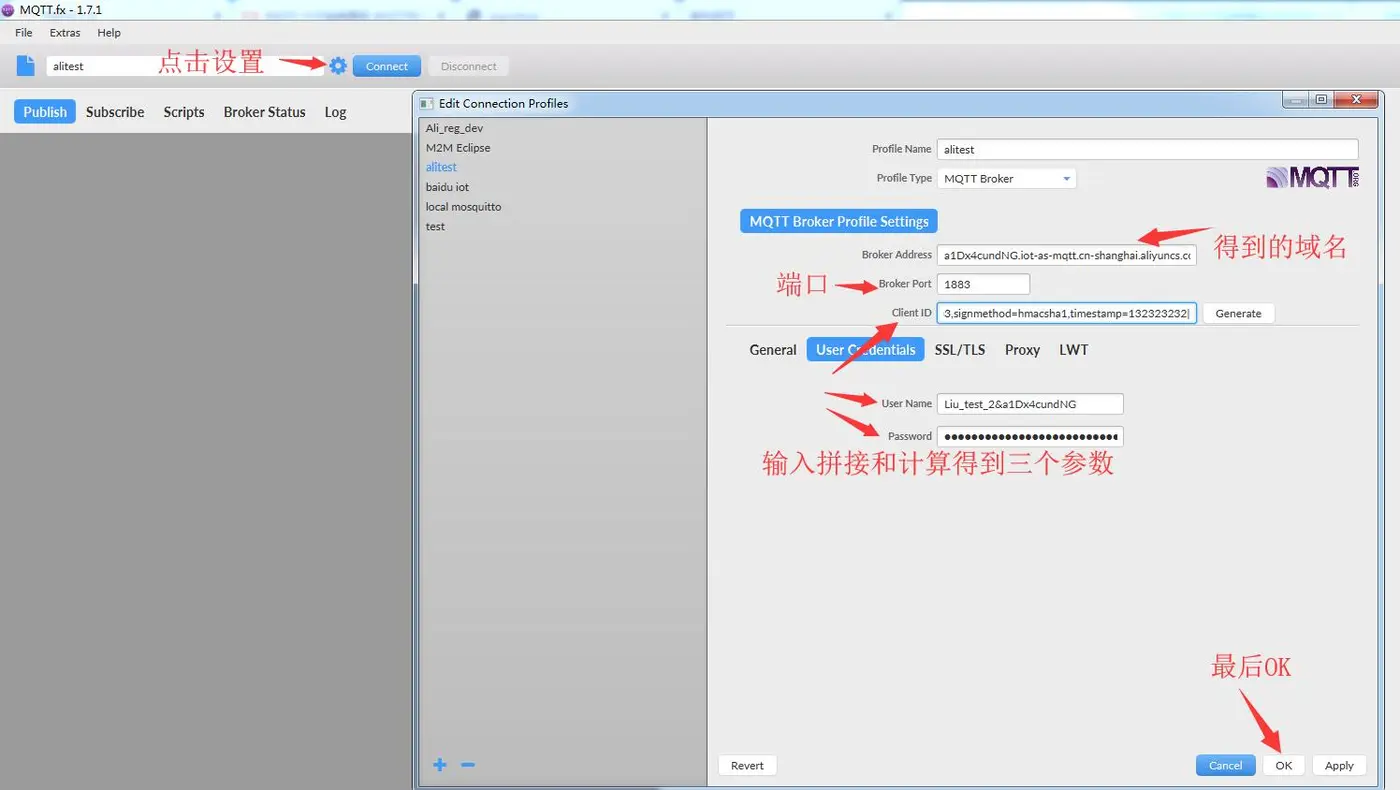Image resolution: width=1400 pixels, height=790 pixels.
Task: Cancel the profile editing dialog
Action: pyautogui.click(x=1225, y=766)
